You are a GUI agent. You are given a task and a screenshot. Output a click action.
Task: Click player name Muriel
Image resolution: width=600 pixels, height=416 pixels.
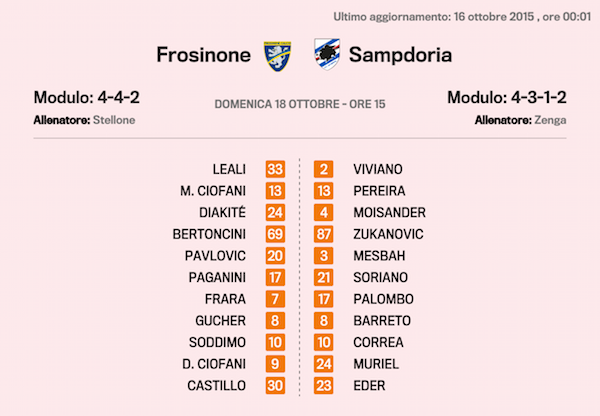point(376,364)
